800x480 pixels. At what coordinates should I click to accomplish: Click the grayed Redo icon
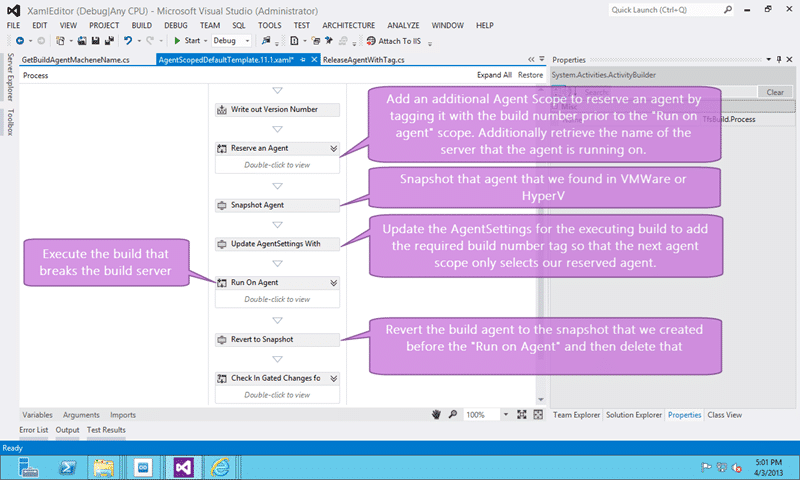point(150,41)
